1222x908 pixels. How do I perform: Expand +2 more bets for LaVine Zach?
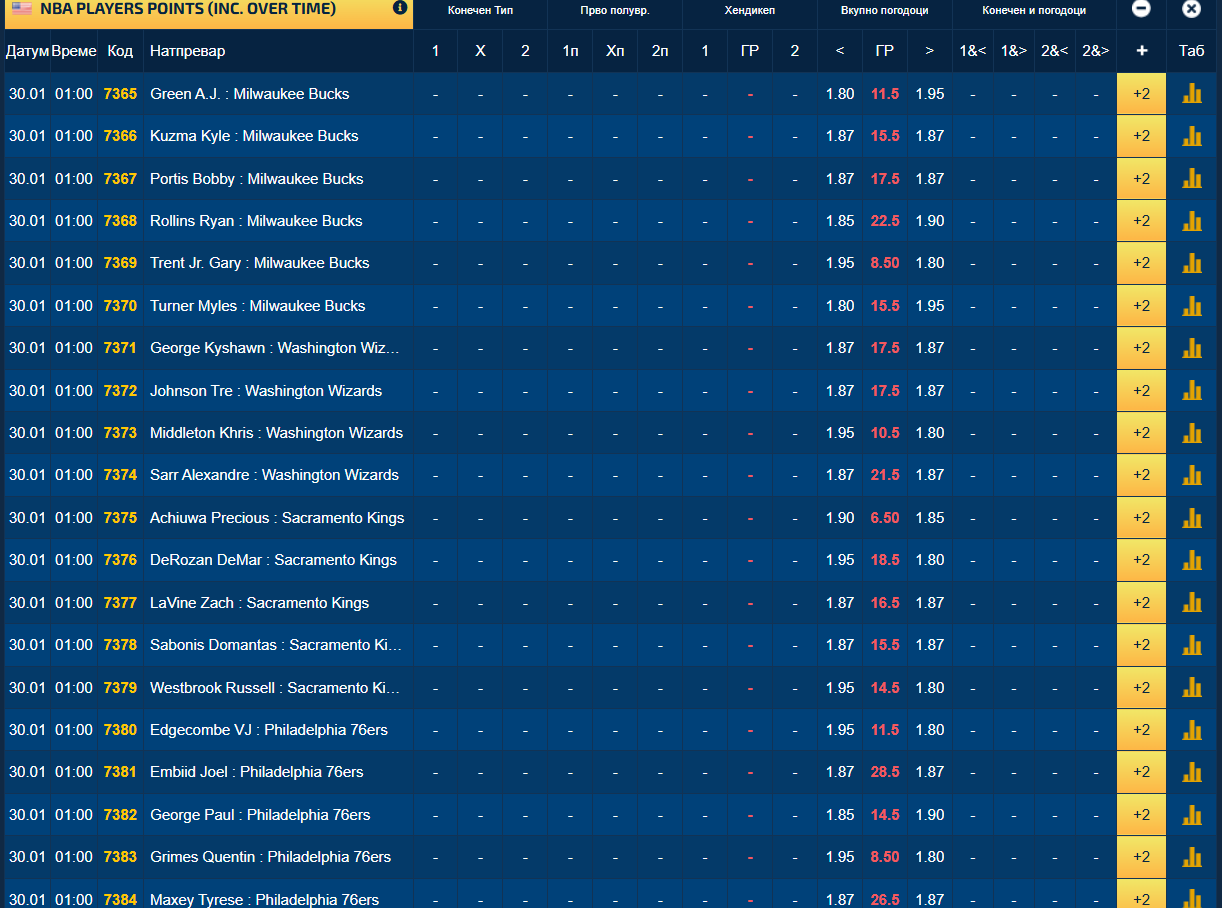pos(1141,603)
